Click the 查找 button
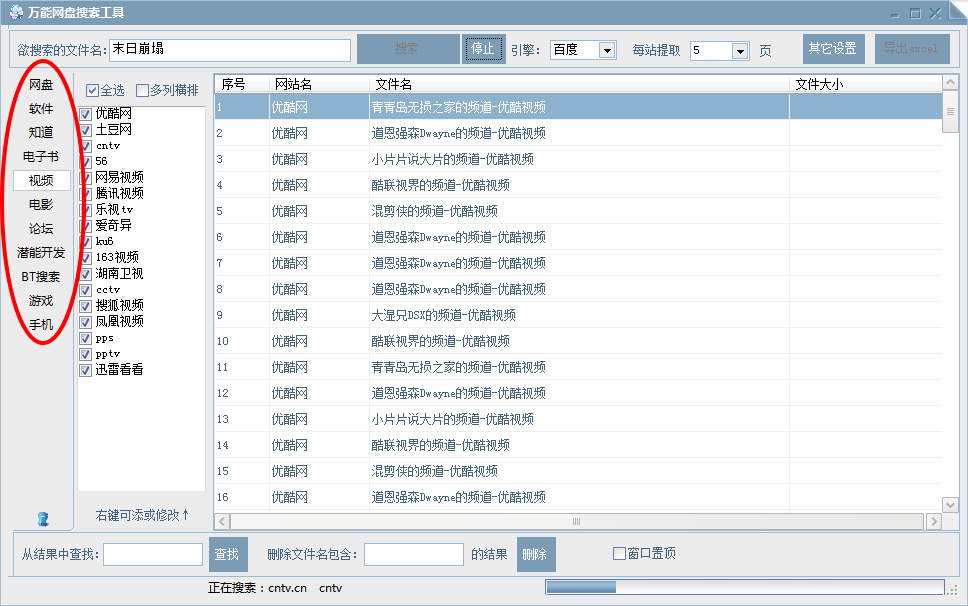Screen dimensions: 968x606 228,554
